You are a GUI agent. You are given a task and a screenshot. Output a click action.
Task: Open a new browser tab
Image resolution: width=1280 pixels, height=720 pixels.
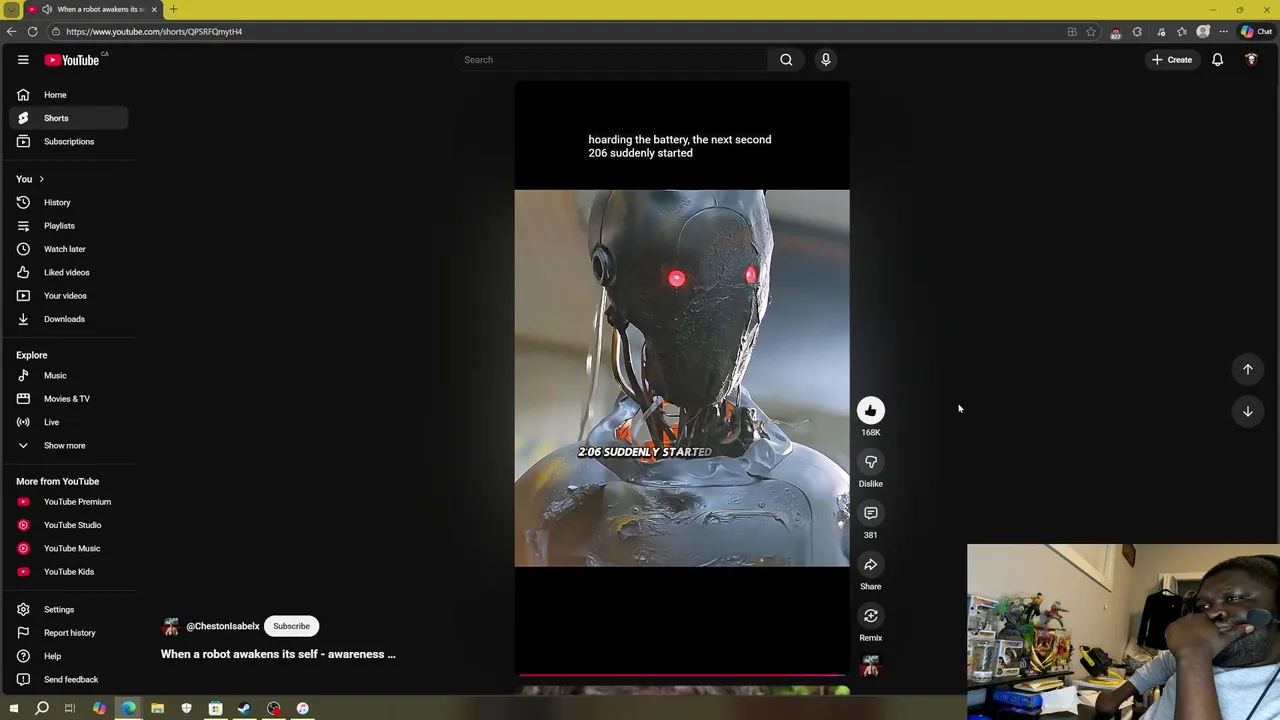coord(173,9)
